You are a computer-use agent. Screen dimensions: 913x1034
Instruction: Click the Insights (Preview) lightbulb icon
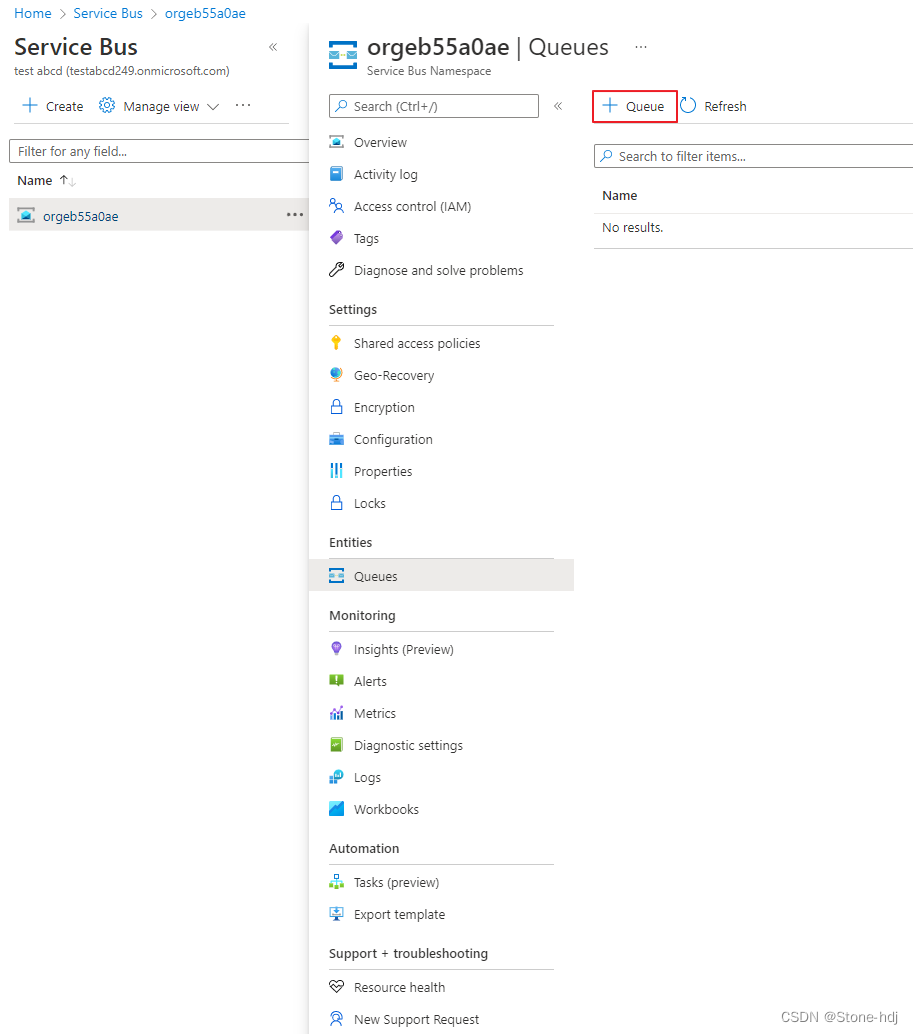click(x=336, y=648)
